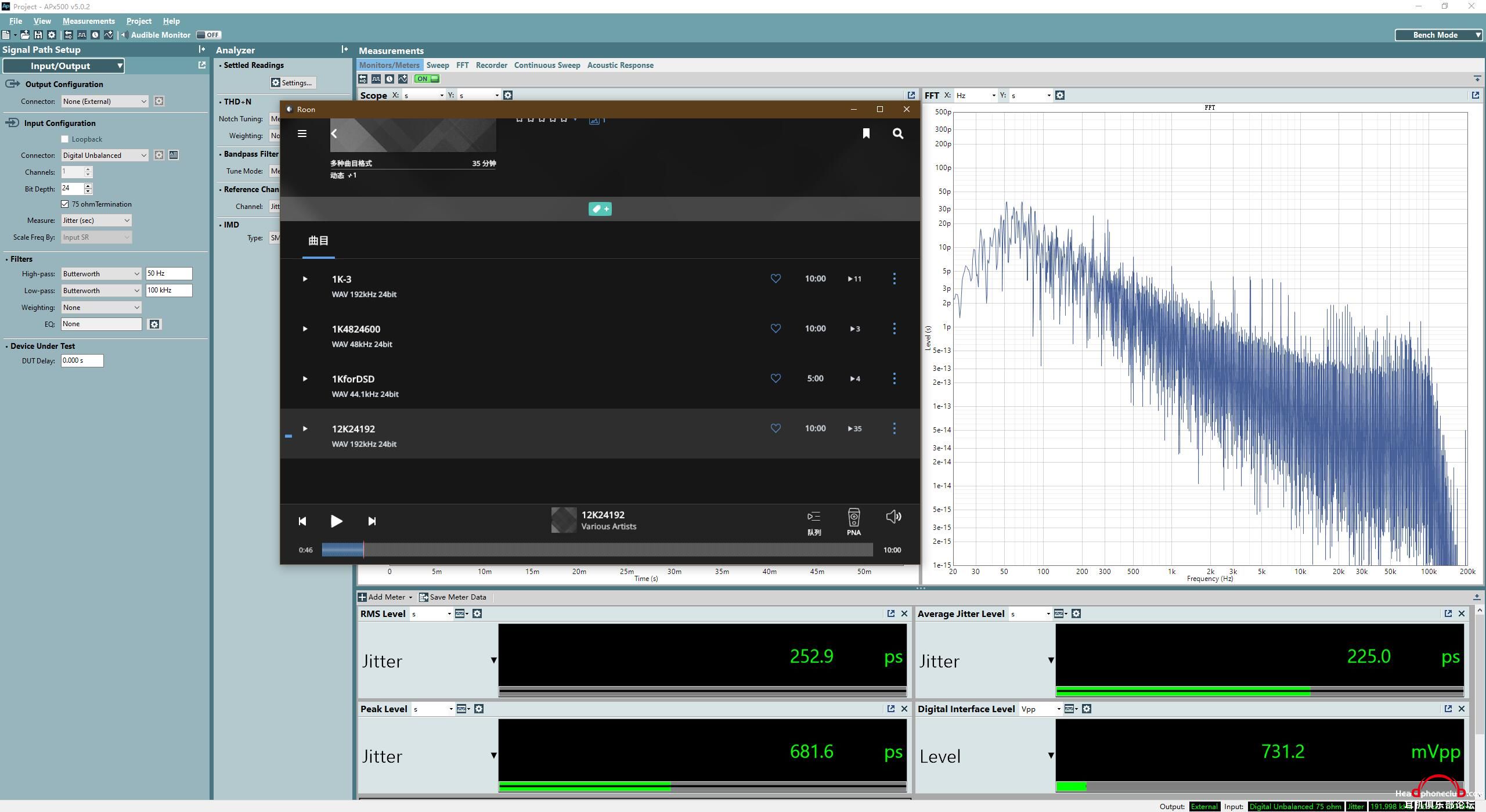Open Output Connector None (External) dropdown
Image resolution: width=1486 pixels, height=812 pixels.
pyautogui.click(x=104, y=101)
